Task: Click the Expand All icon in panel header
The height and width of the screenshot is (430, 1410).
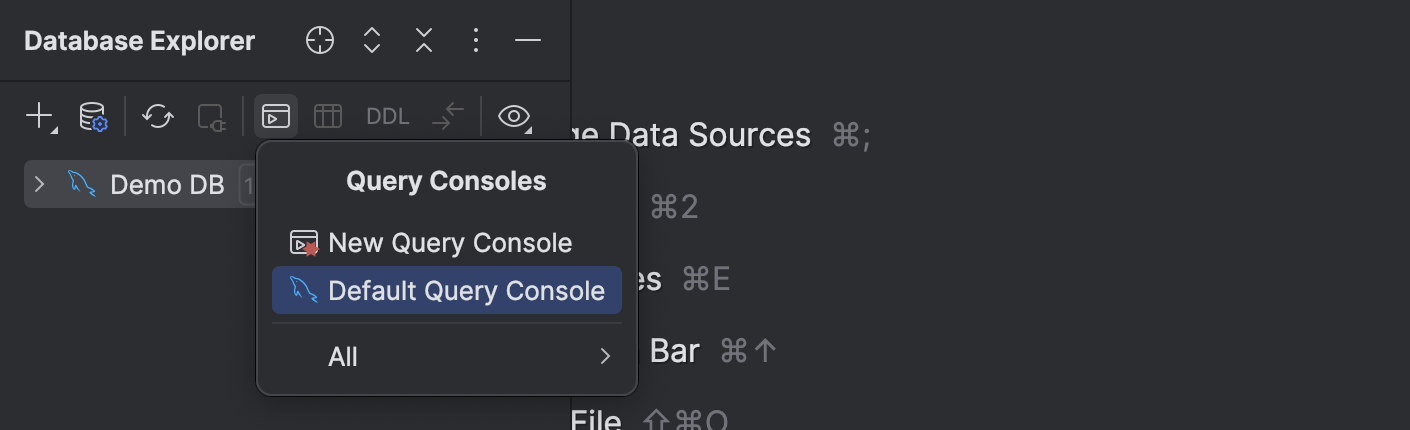Action: click(x=372, y=41)
